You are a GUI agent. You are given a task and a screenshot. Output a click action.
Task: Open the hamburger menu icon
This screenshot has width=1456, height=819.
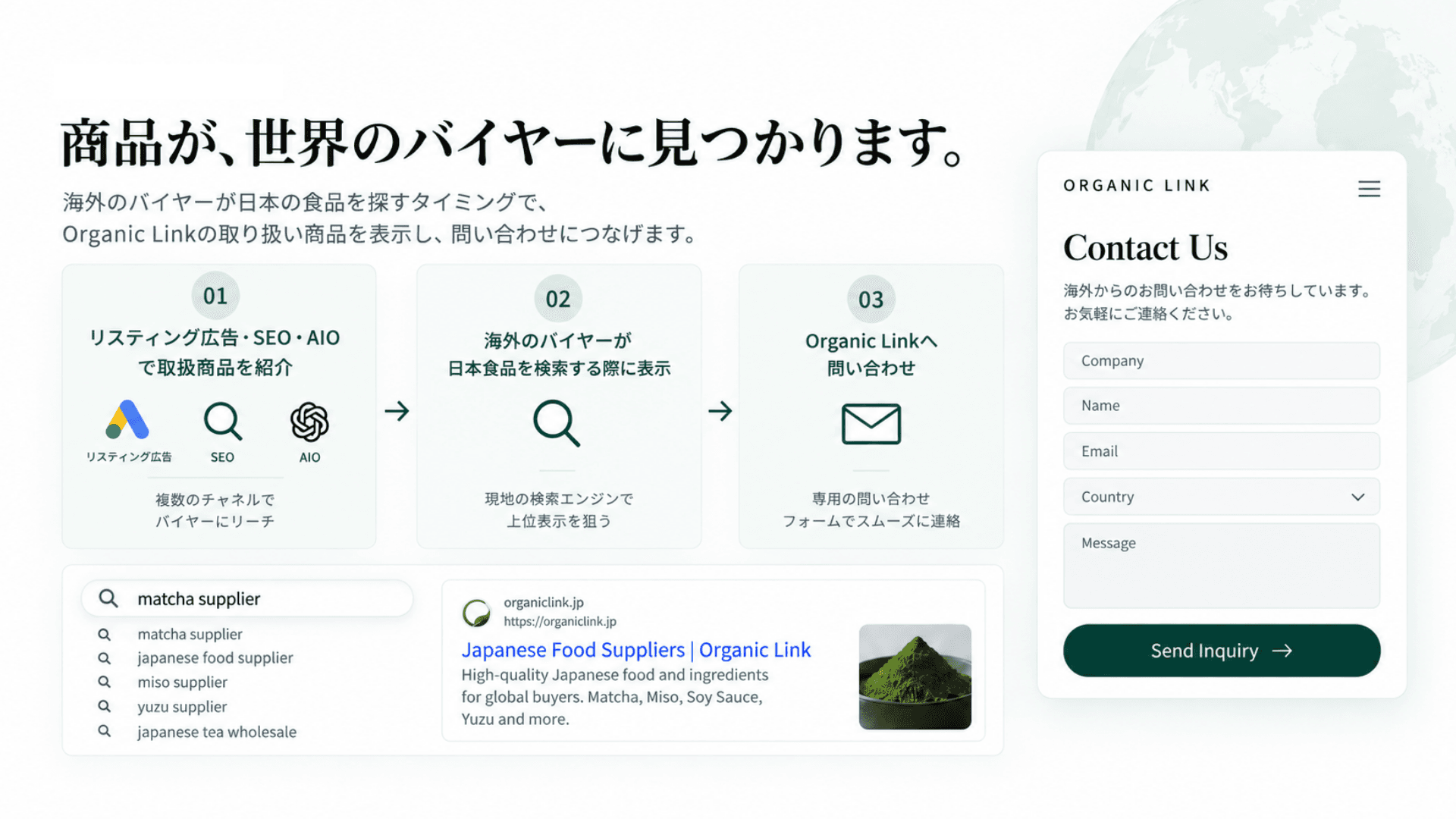1369,189
